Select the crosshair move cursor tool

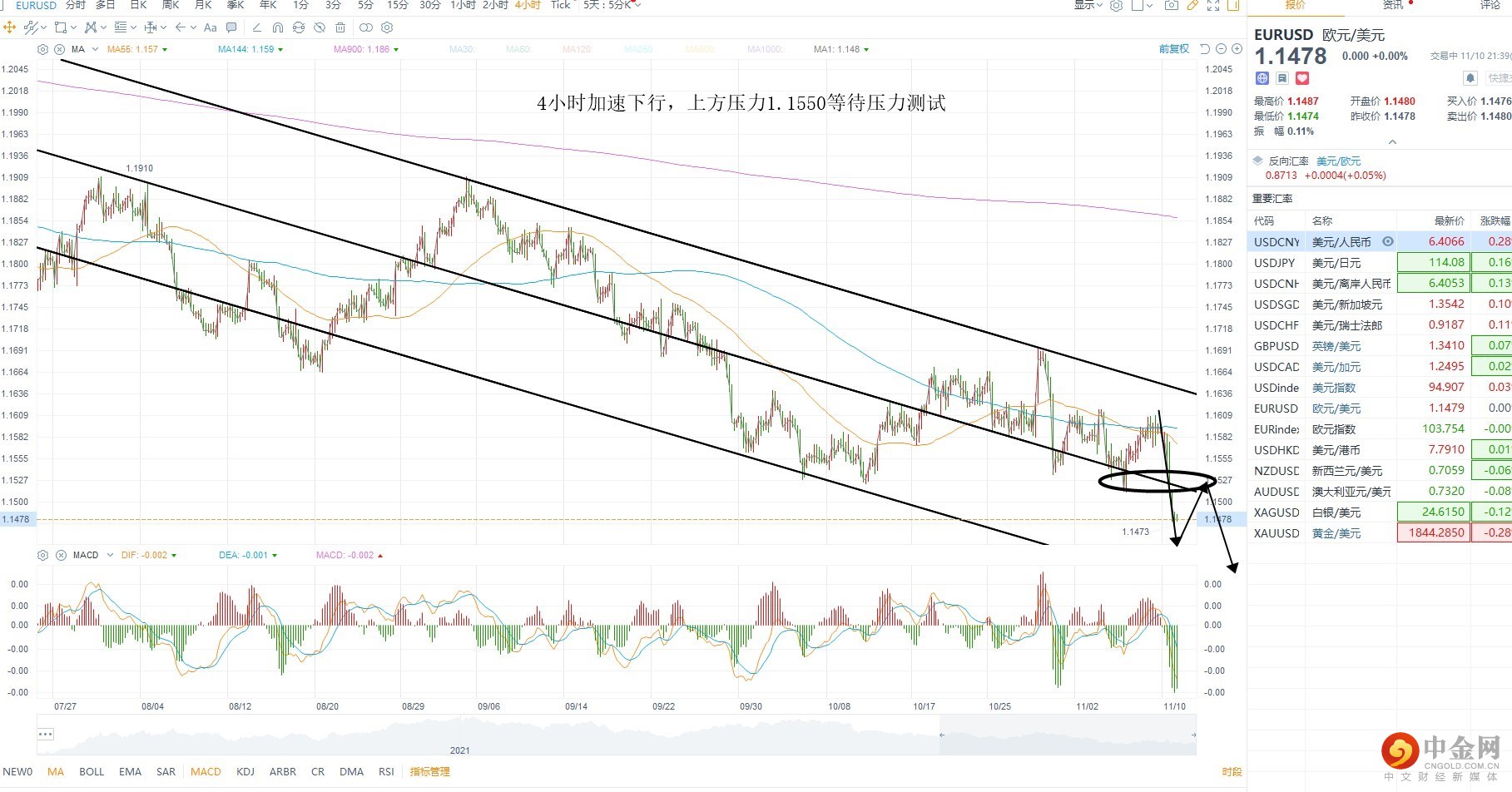pyautogui.click(x=10, y=27)
